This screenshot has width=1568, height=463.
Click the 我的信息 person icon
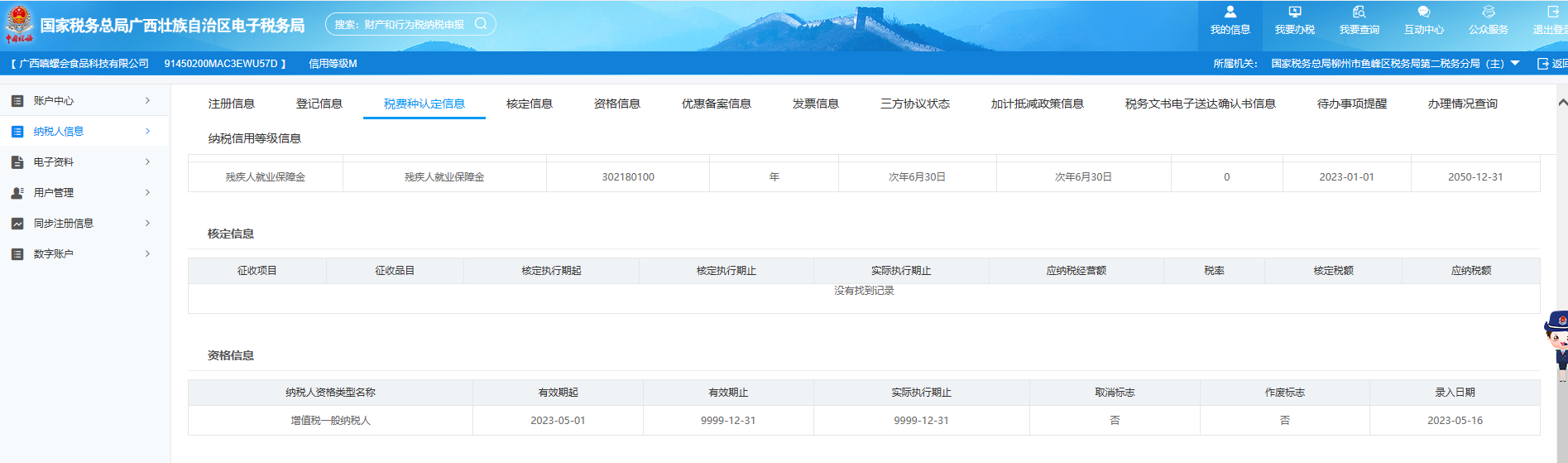[x=1230, y=12]
